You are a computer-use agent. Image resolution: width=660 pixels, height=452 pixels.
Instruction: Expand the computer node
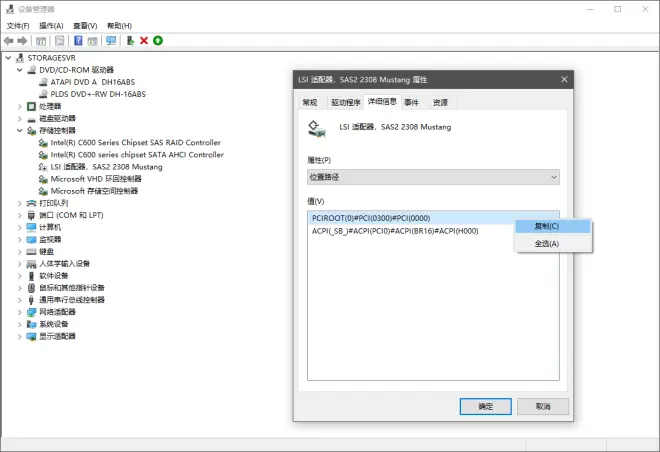point(19,227)
